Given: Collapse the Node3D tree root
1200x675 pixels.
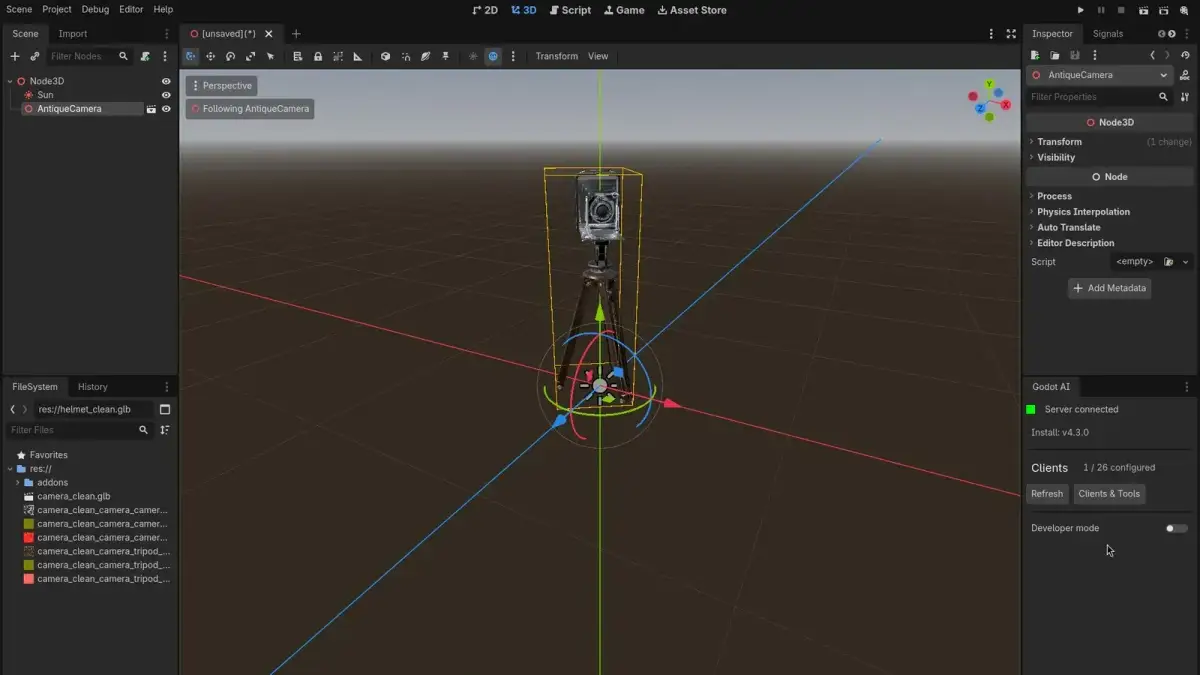Looking at the screenshot, I should (10, 81).
